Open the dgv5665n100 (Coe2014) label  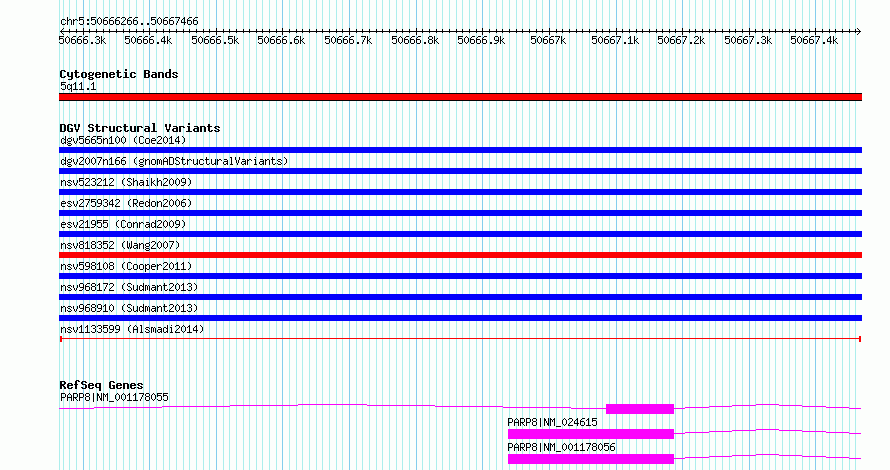pyautogui.click(x=123, y=140)
